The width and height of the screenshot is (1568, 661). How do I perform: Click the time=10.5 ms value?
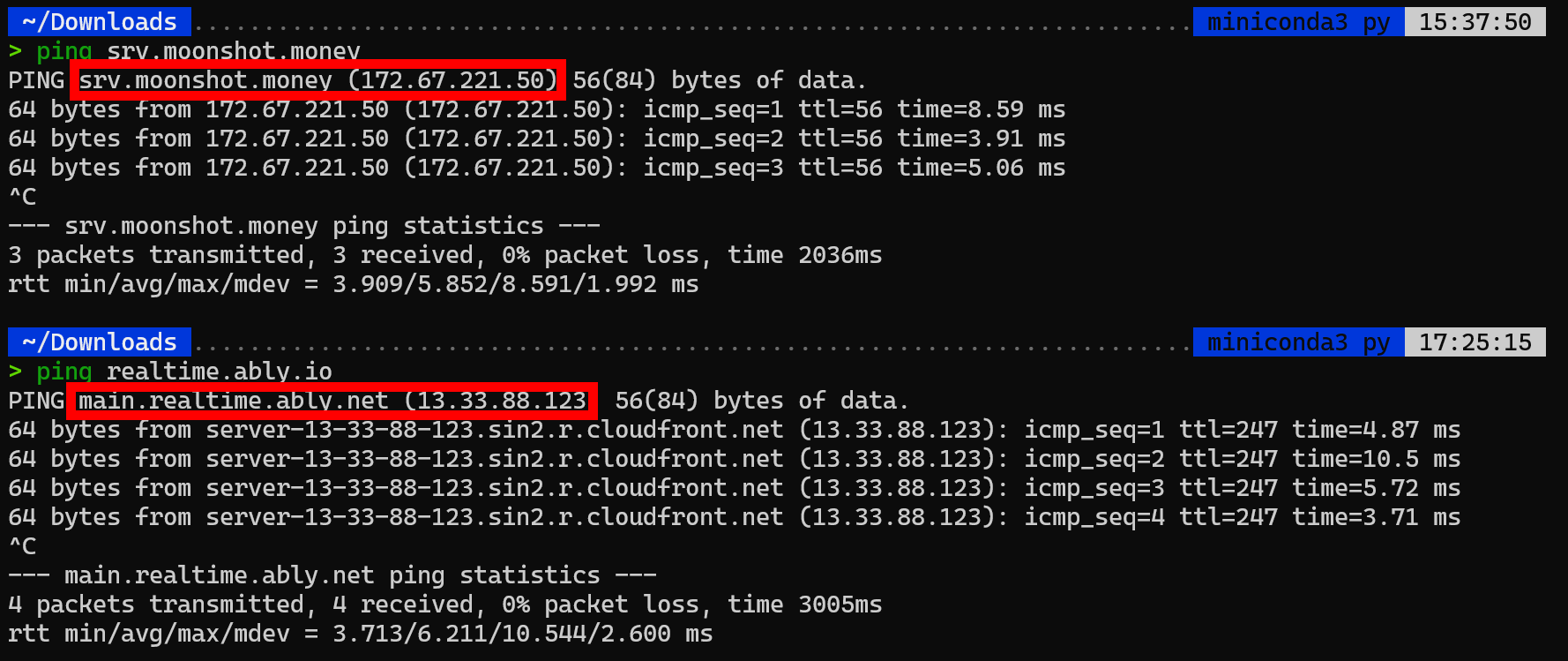[x=1376, y=459]
